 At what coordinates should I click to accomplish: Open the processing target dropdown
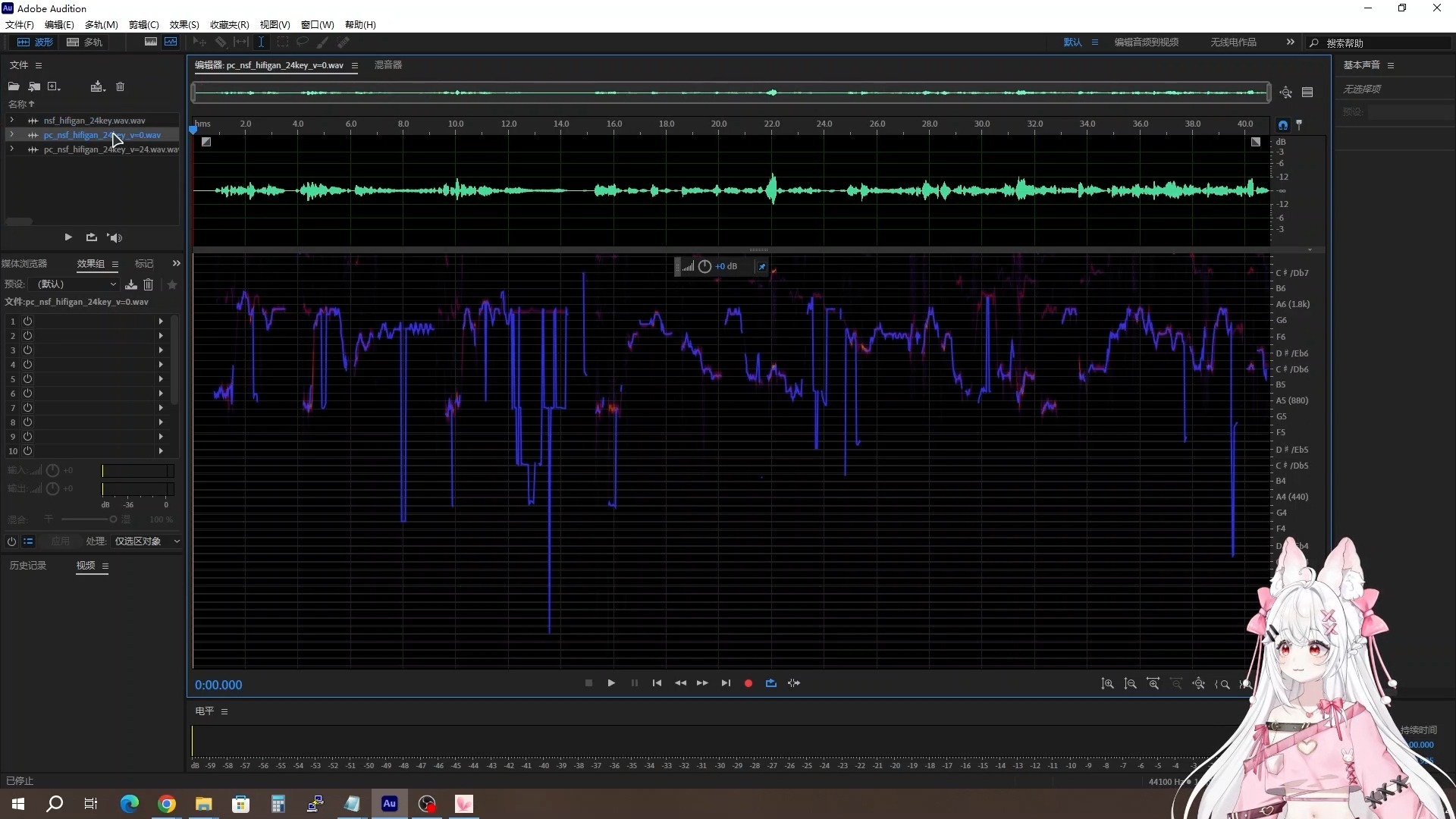point(147,541)
